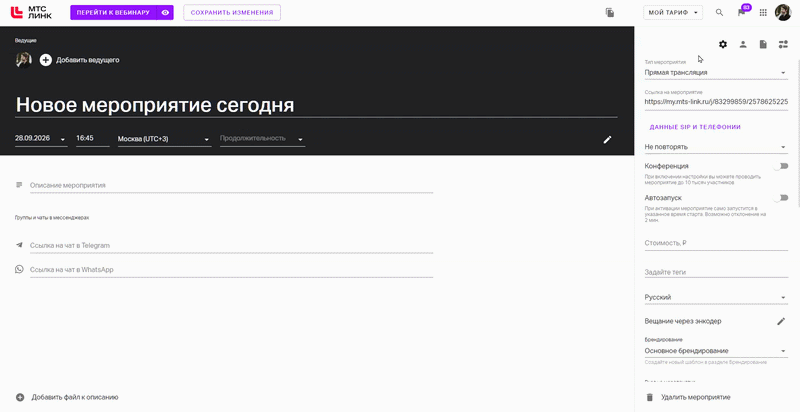This screenshot has width=800, height=412.
Task: Click the copy event icon in header
Action: click(x=610, y=13)
